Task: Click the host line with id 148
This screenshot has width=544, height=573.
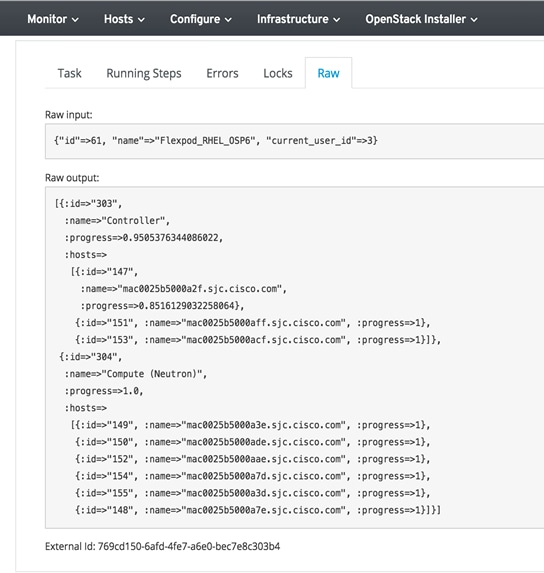Action: [x=258, y=510]
